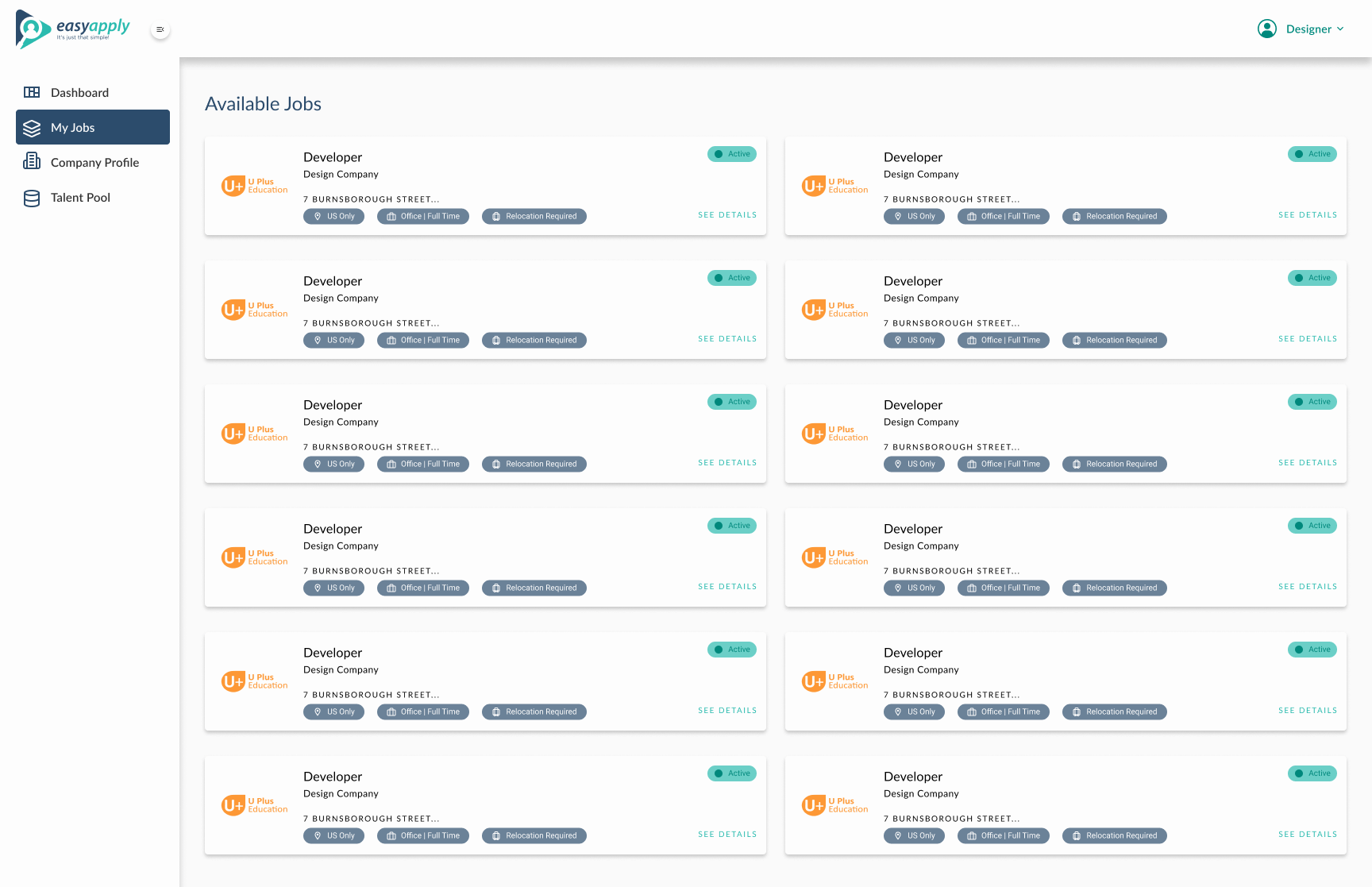The width and height of the screenshot is (1372, 887).
Task: Click See Details on first right-column job
Action: [x=1308, y=215]
